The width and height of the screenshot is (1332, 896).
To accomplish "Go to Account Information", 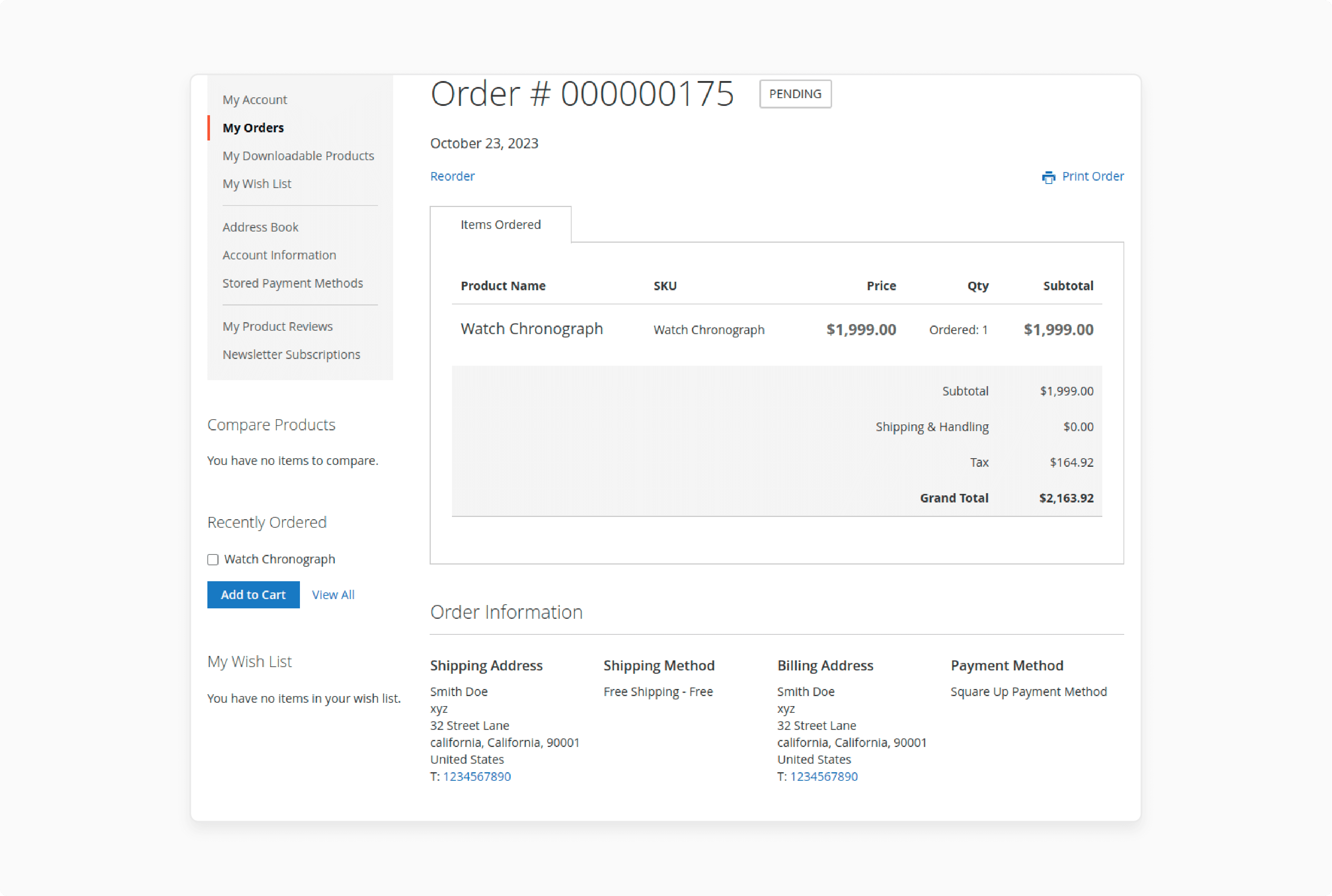I will click(x=279, y=255).
